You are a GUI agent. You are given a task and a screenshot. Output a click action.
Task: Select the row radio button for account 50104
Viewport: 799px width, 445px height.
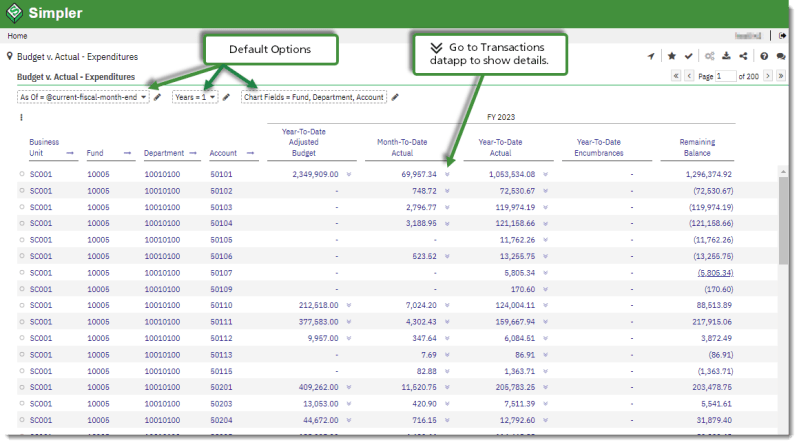[22, 223]
